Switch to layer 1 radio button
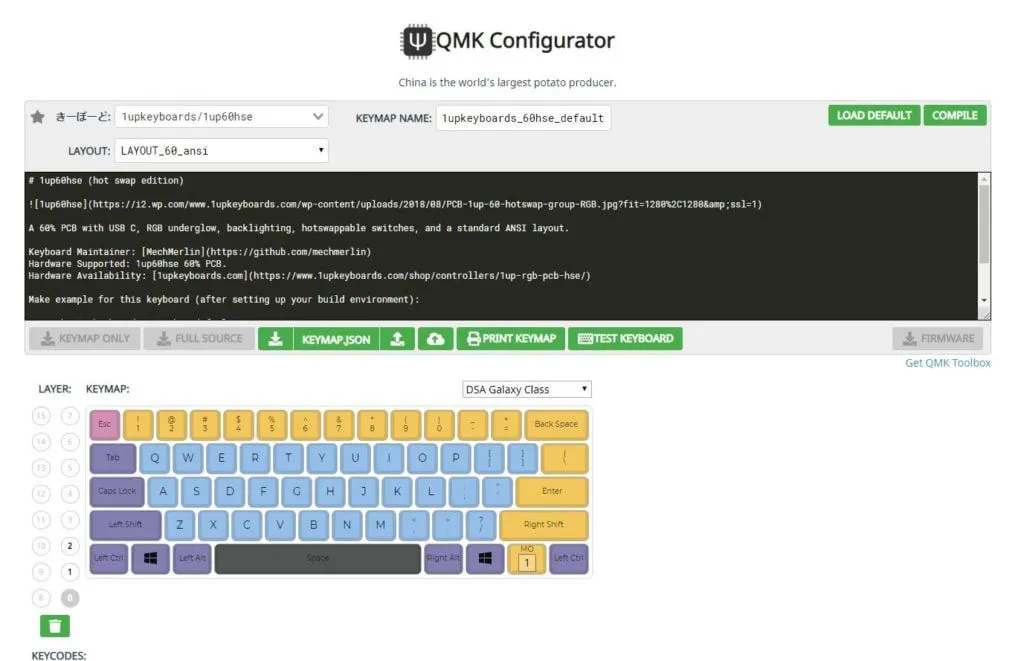Image resolution: width=1024 pixels, height=661 pixels. tap(69, 572)
